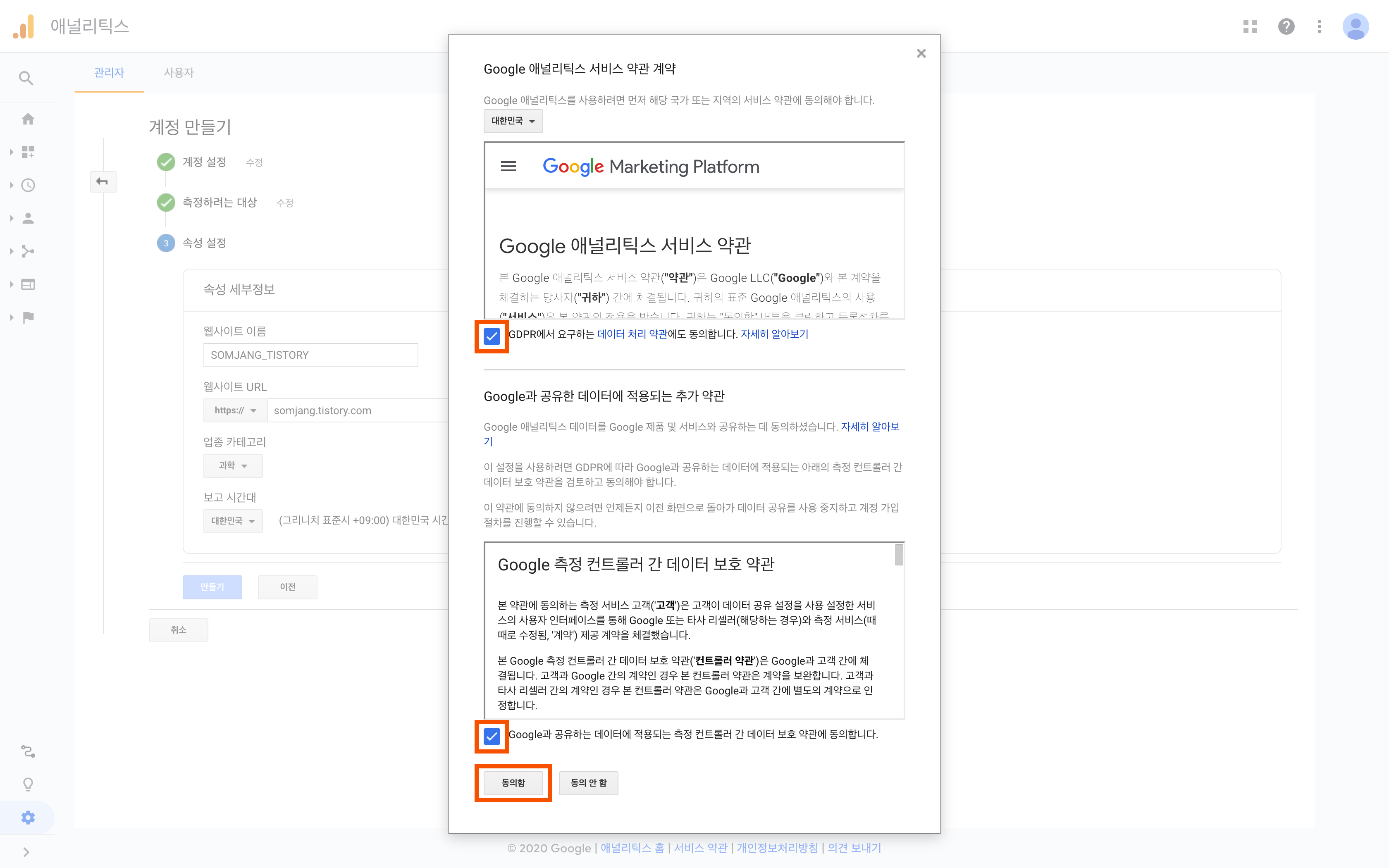
Task: Click the 취소 cancel button
Action: click(x=179, y=630)
